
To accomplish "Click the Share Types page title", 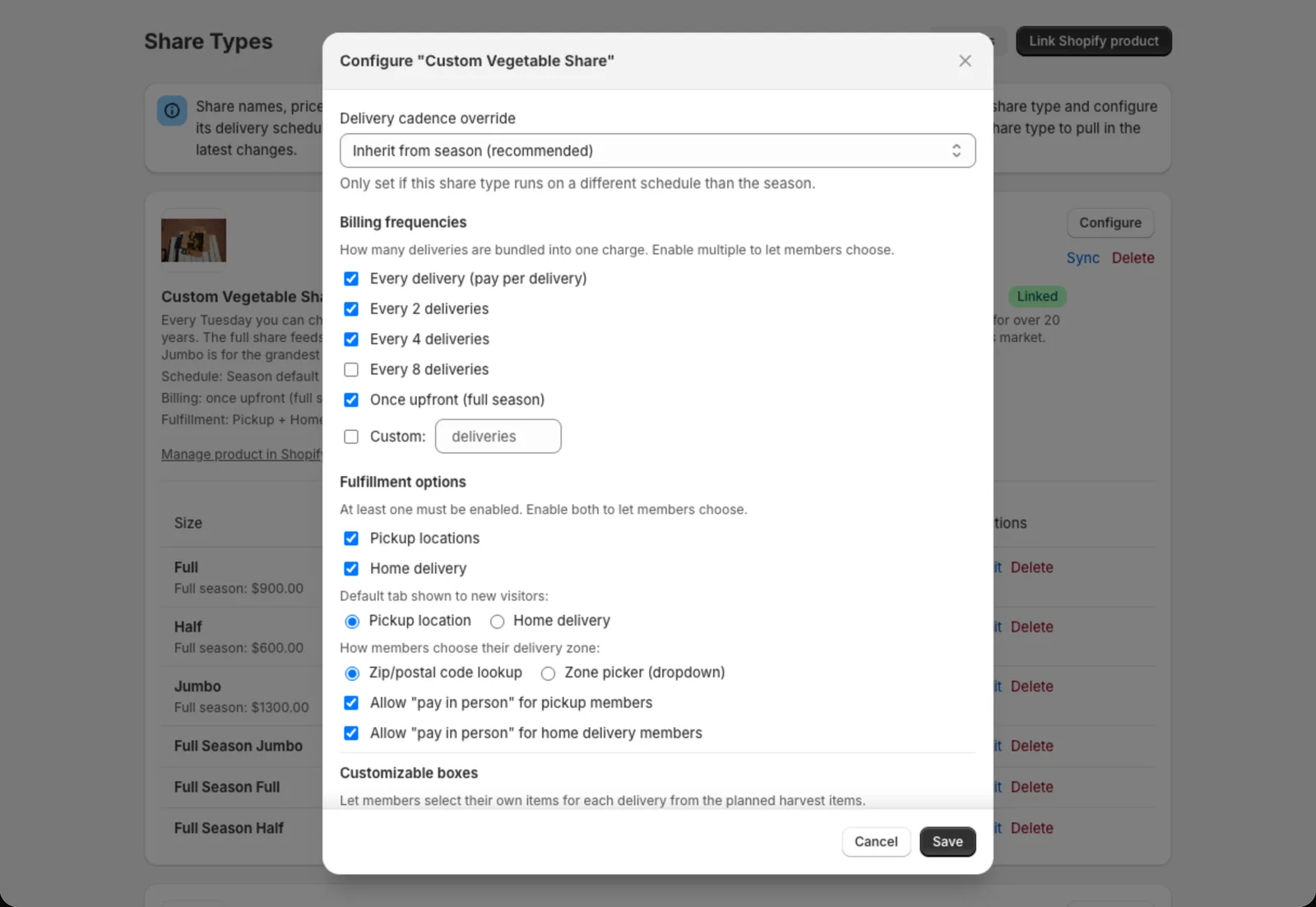I will click(x=208, y=41).
